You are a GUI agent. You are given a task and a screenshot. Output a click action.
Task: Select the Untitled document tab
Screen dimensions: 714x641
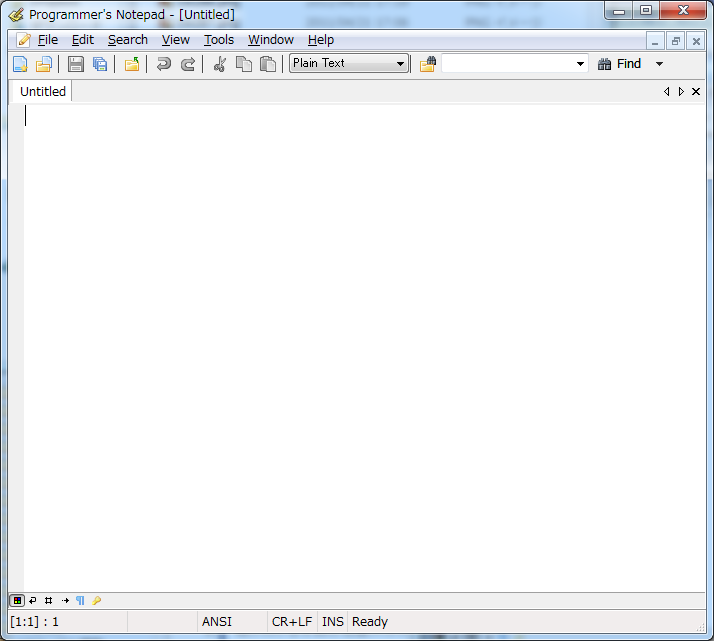(43, 92)
